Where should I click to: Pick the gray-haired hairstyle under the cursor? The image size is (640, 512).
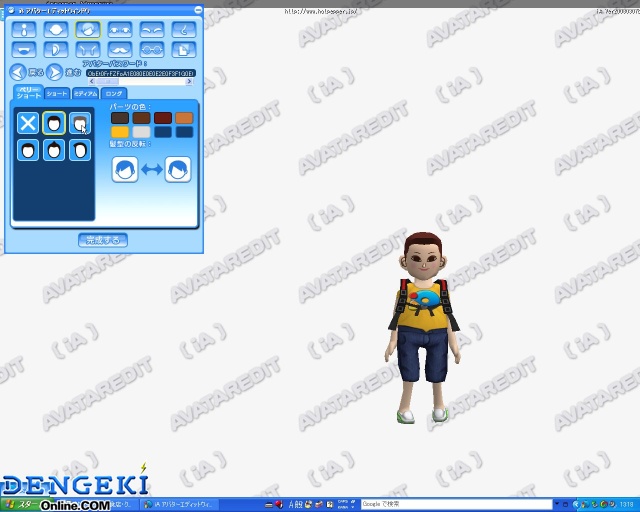tap(80, 122)
